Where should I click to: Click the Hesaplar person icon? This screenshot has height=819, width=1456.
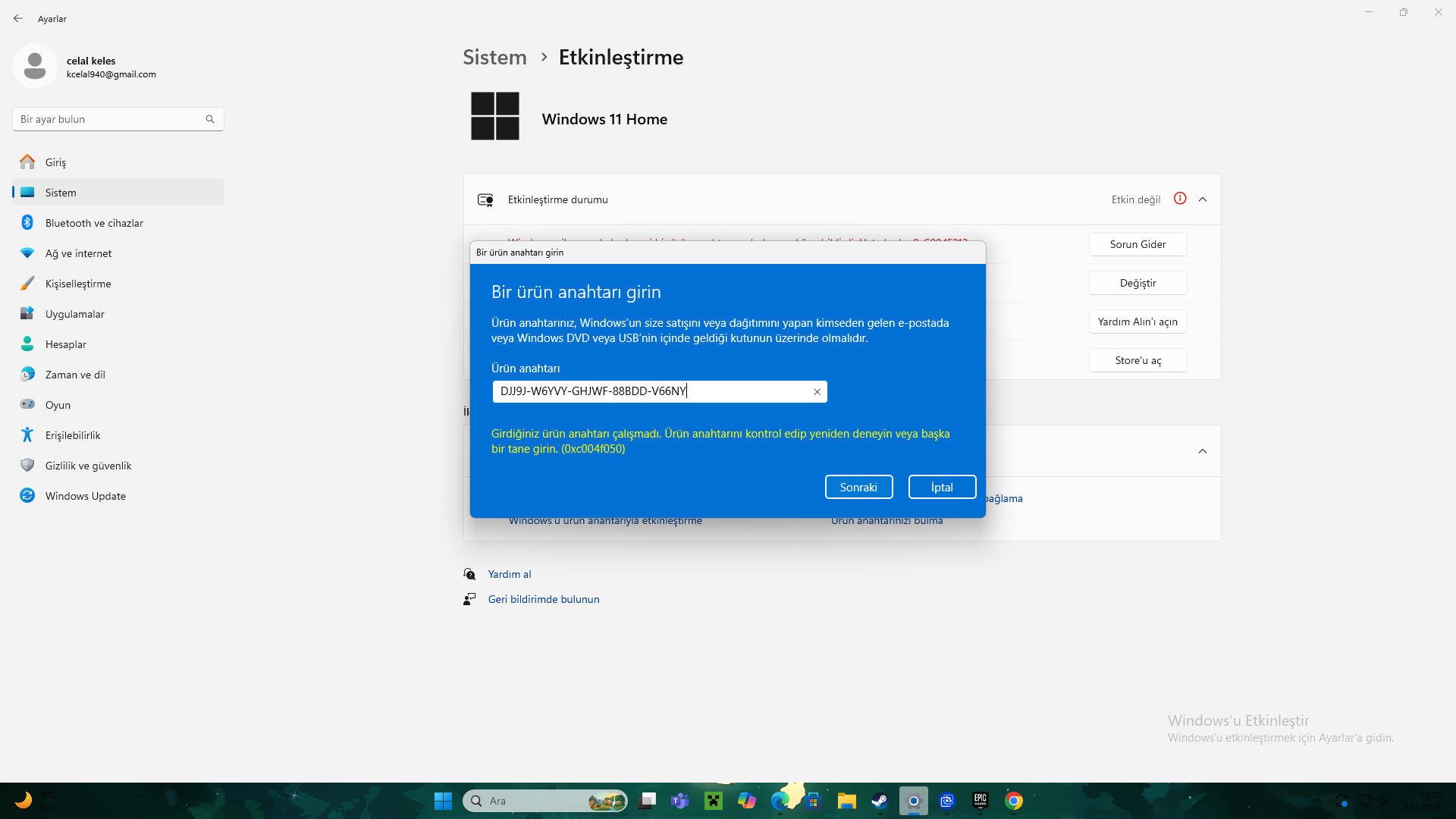click(x=27, y=344)
